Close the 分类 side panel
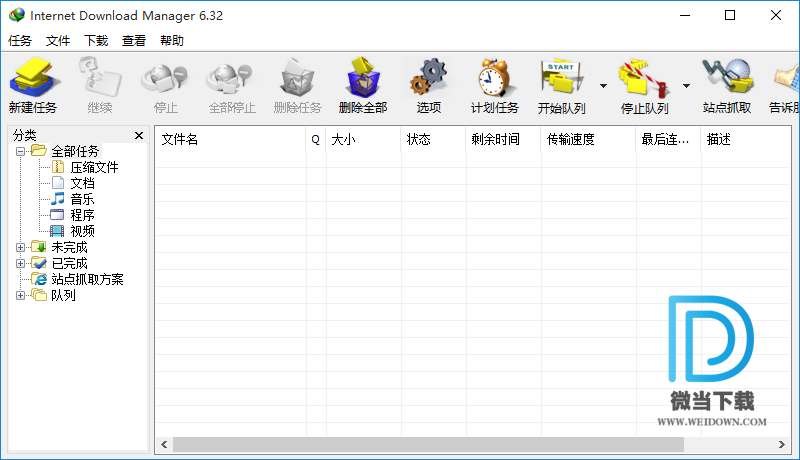 click(x=139, y=135)
